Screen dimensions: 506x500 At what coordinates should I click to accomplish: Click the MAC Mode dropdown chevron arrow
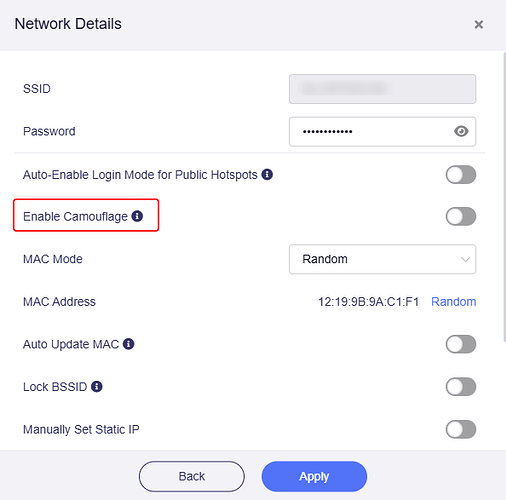point(465,259)
